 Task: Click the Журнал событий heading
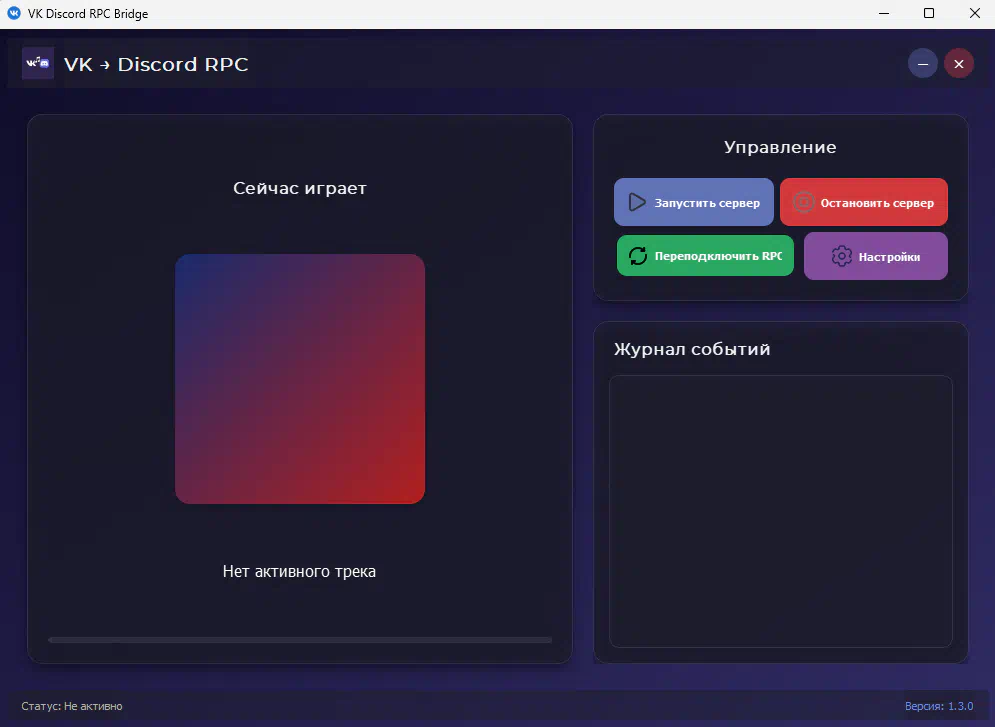click(x=692, y=349)
